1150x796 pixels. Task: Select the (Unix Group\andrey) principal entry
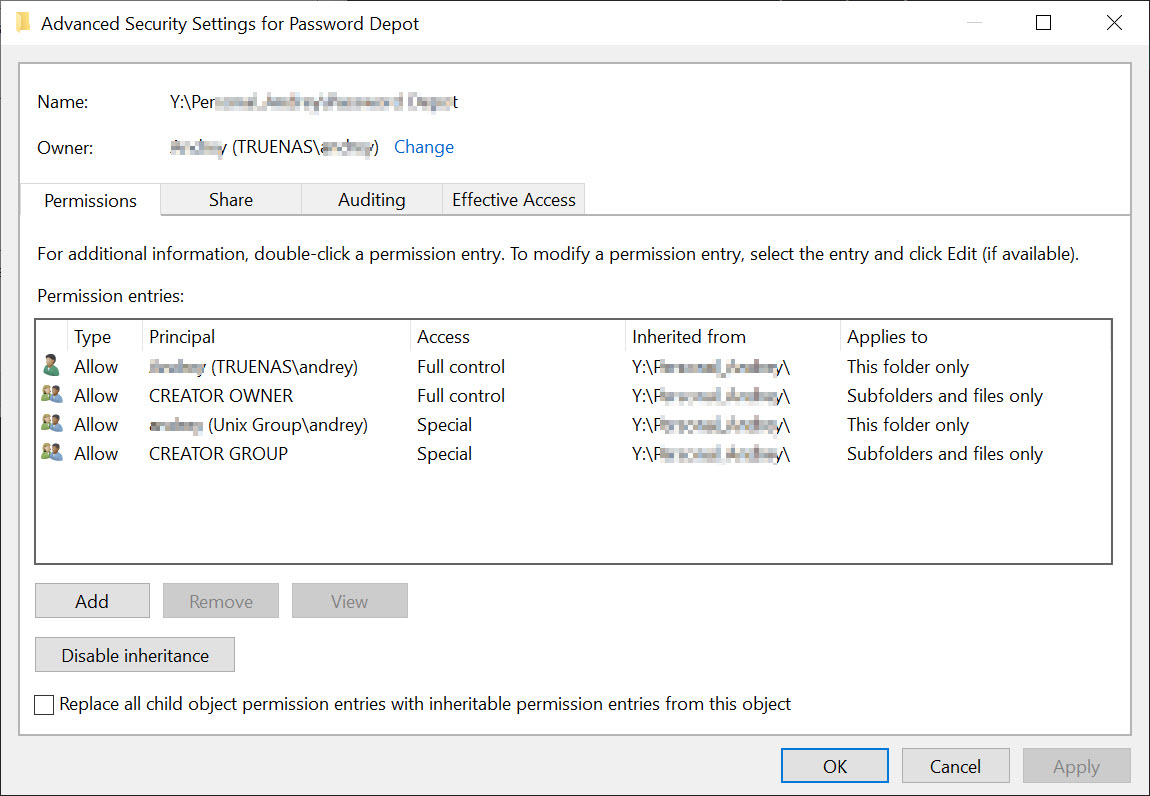258,425
